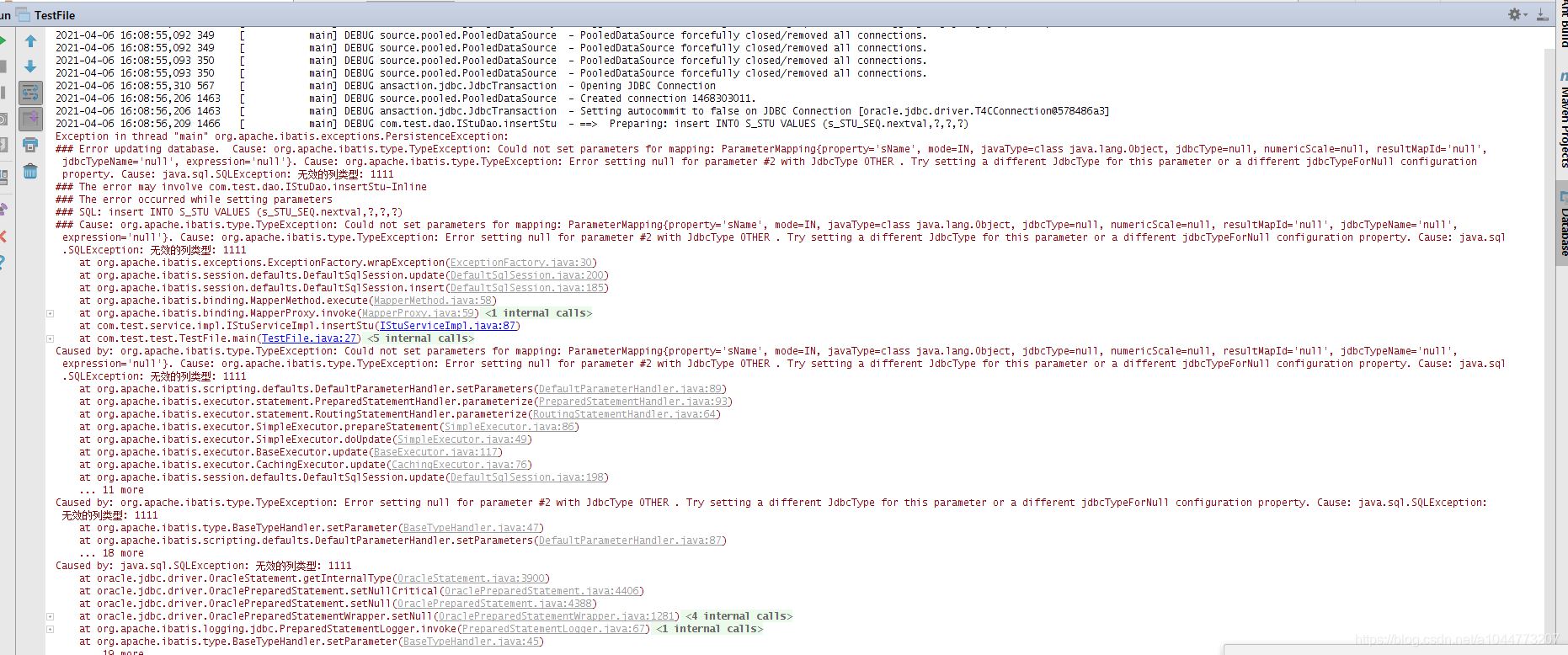
Task: Toggle scroll to end of console
Action: click(x=30, y=118)
